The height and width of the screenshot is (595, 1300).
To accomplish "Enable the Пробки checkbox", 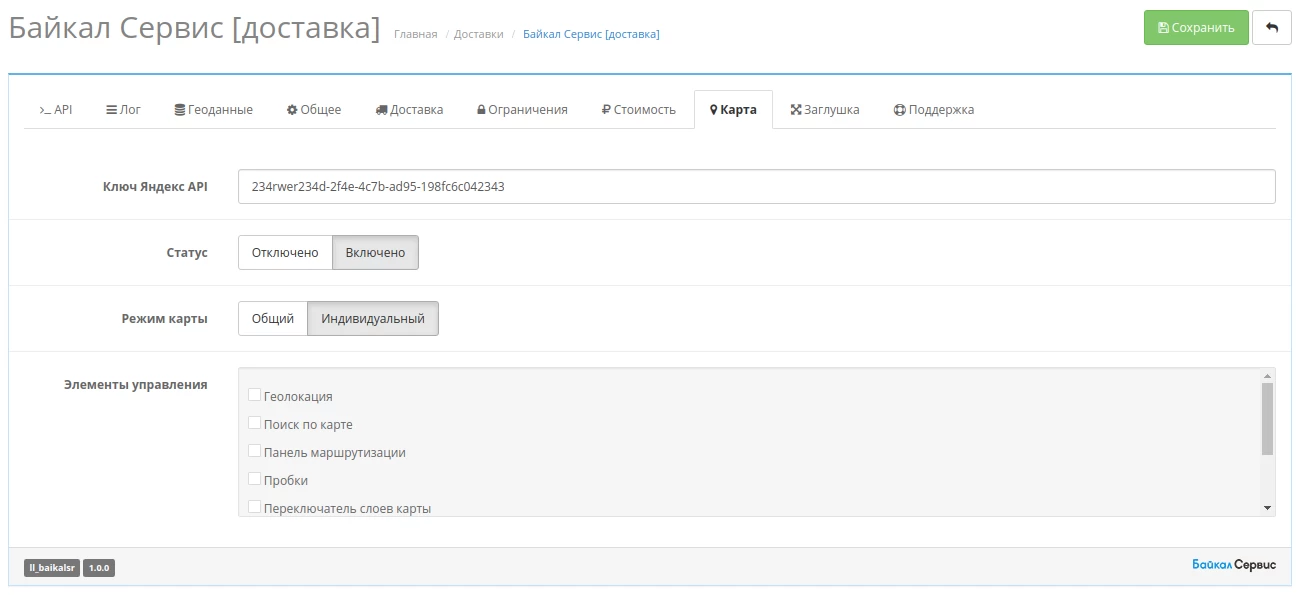I will (x=254, y=480).
